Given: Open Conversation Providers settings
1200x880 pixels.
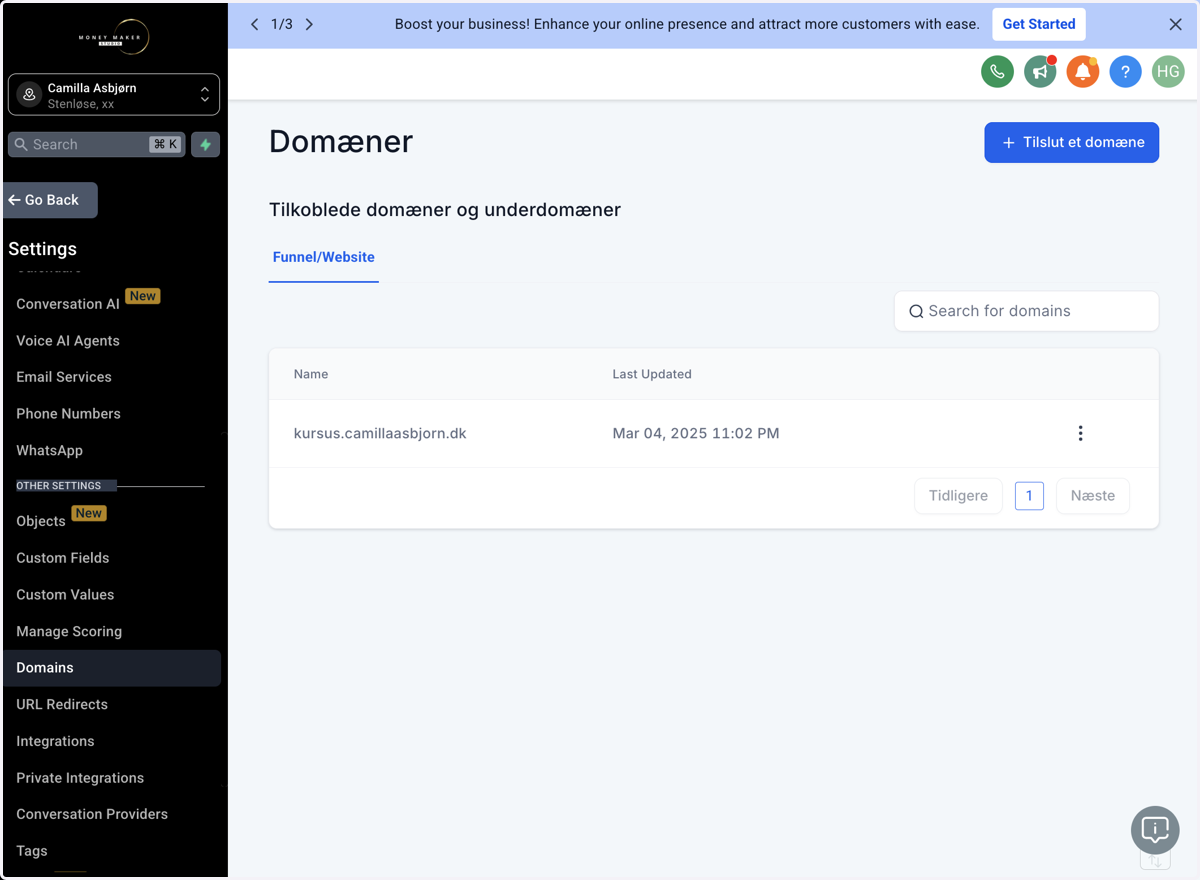Looking at the screenshot, I should pos(92,815).
